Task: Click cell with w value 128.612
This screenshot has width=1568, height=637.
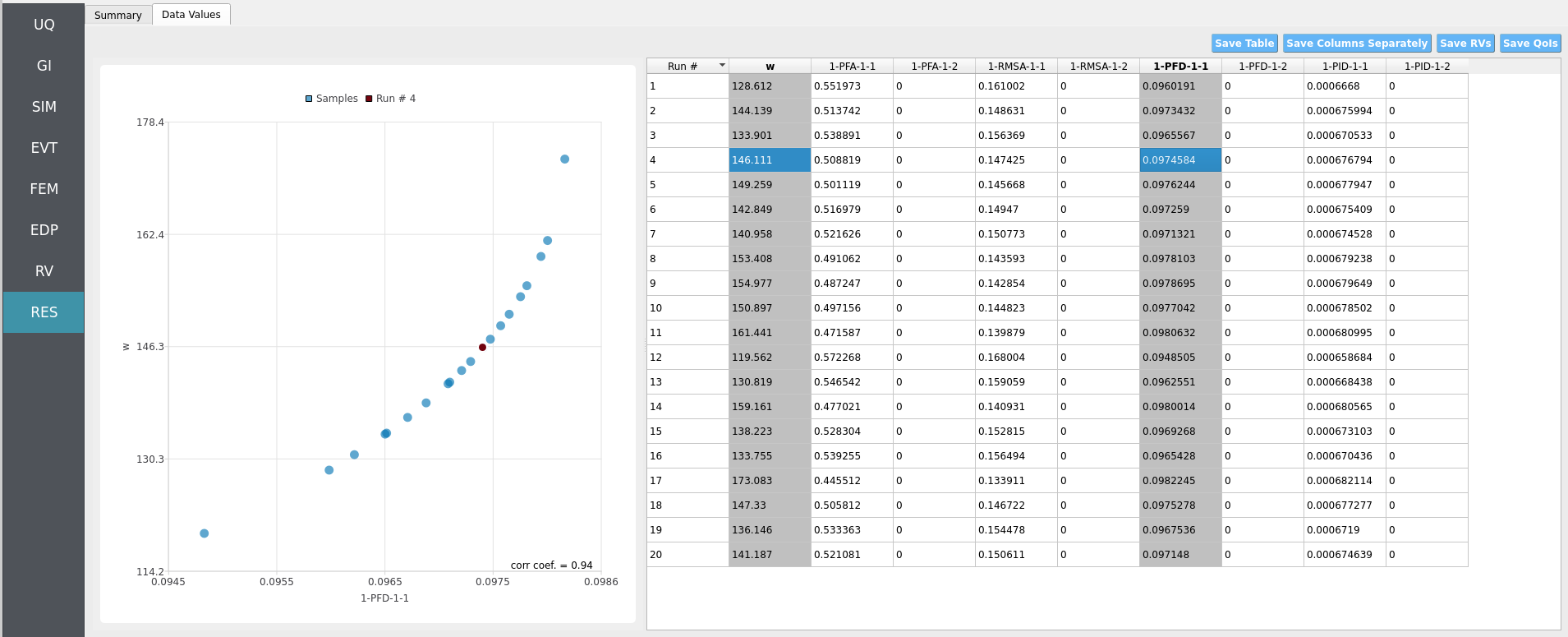Action: (x=770, y=86)
